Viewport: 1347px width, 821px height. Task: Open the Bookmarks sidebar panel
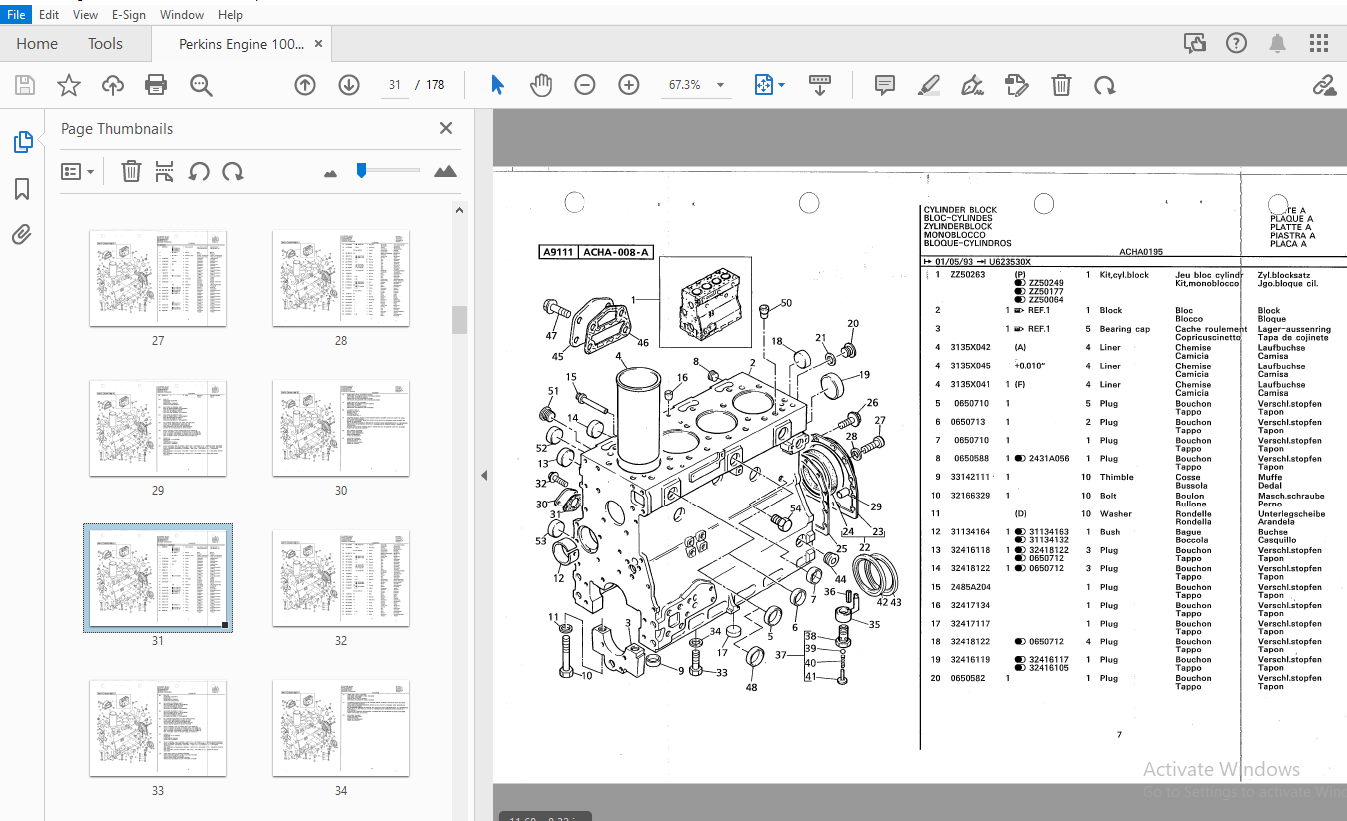click(x=22, y=189)
